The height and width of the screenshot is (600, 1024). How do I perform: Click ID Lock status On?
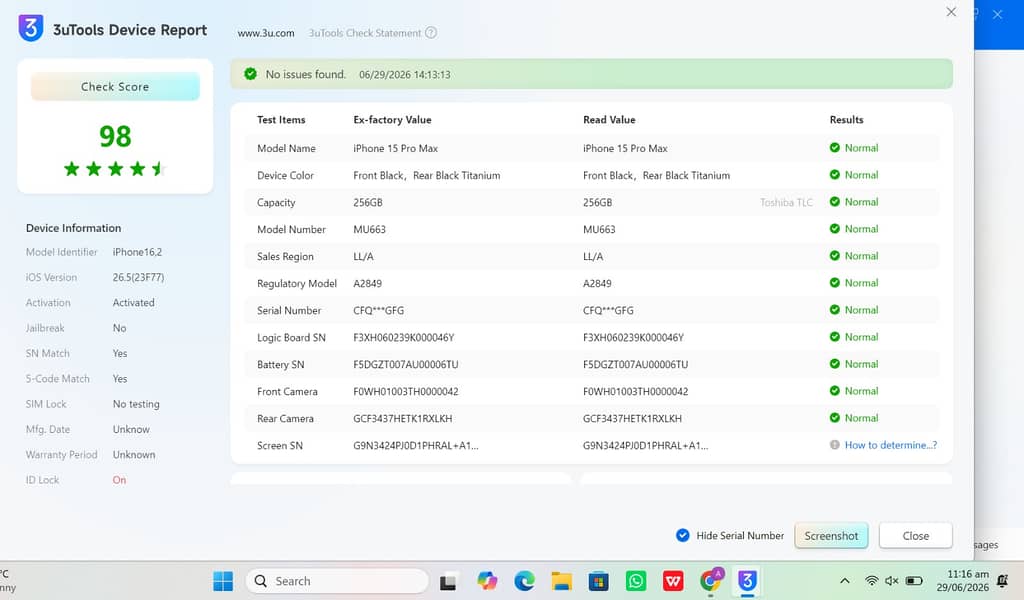coord(119,480)
